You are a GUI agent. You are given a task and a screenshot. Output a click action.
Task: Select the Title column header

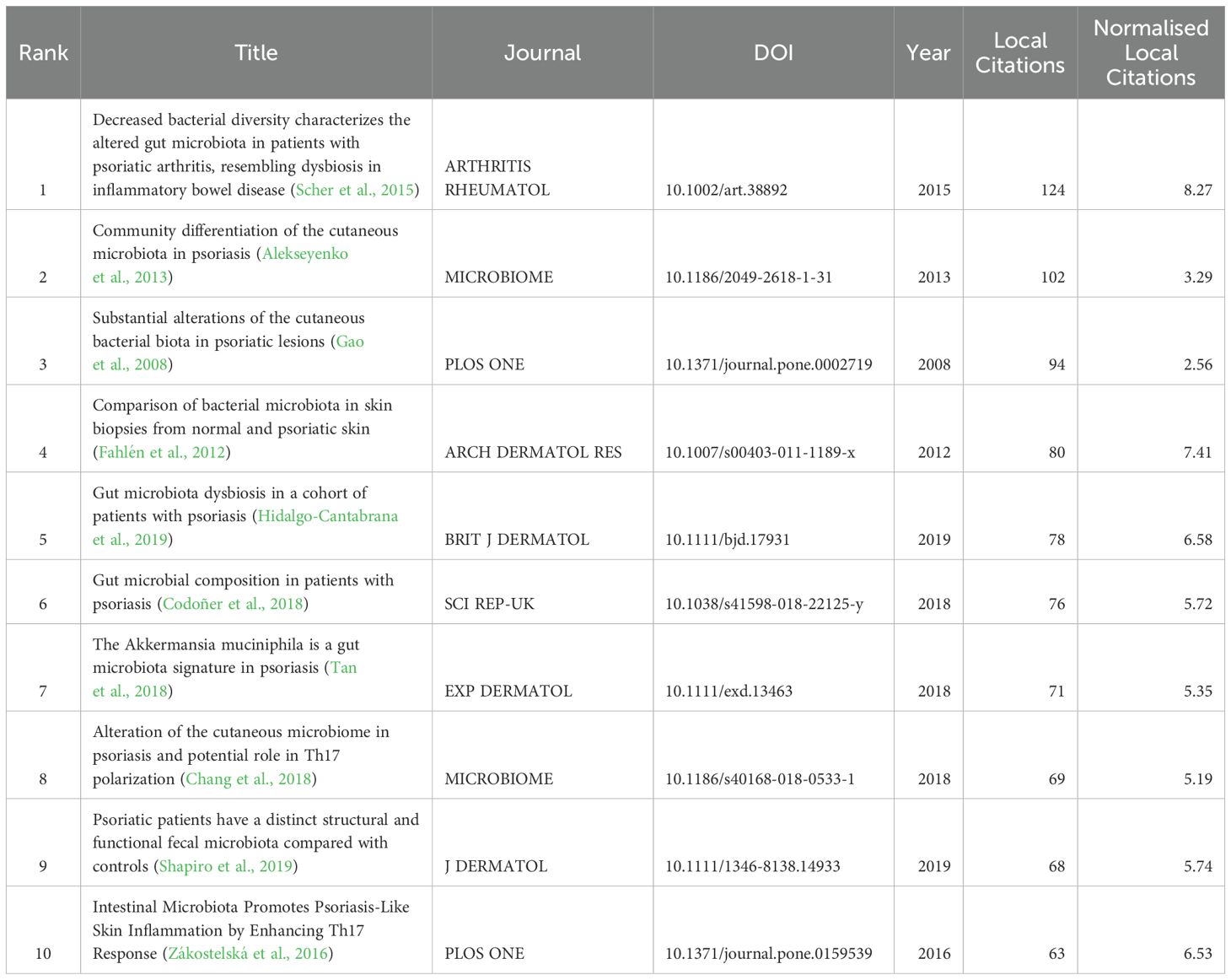(256, 52)
